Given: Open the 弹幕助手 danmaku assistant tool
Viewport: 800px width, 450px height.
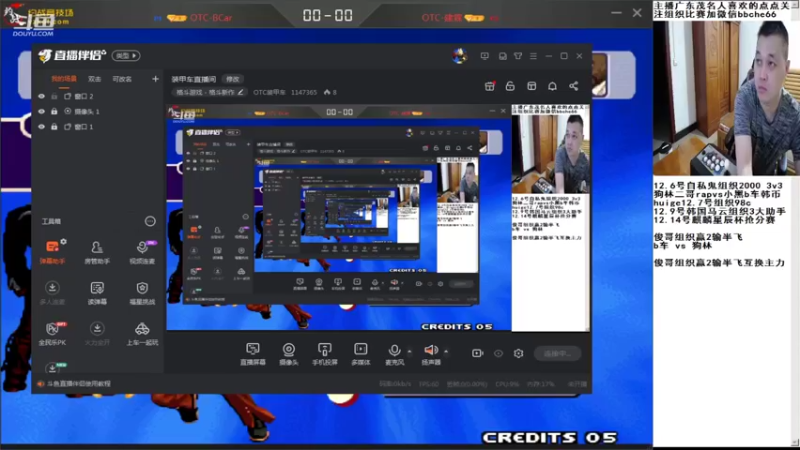Looking at the screenshot, I should point(52,252).
